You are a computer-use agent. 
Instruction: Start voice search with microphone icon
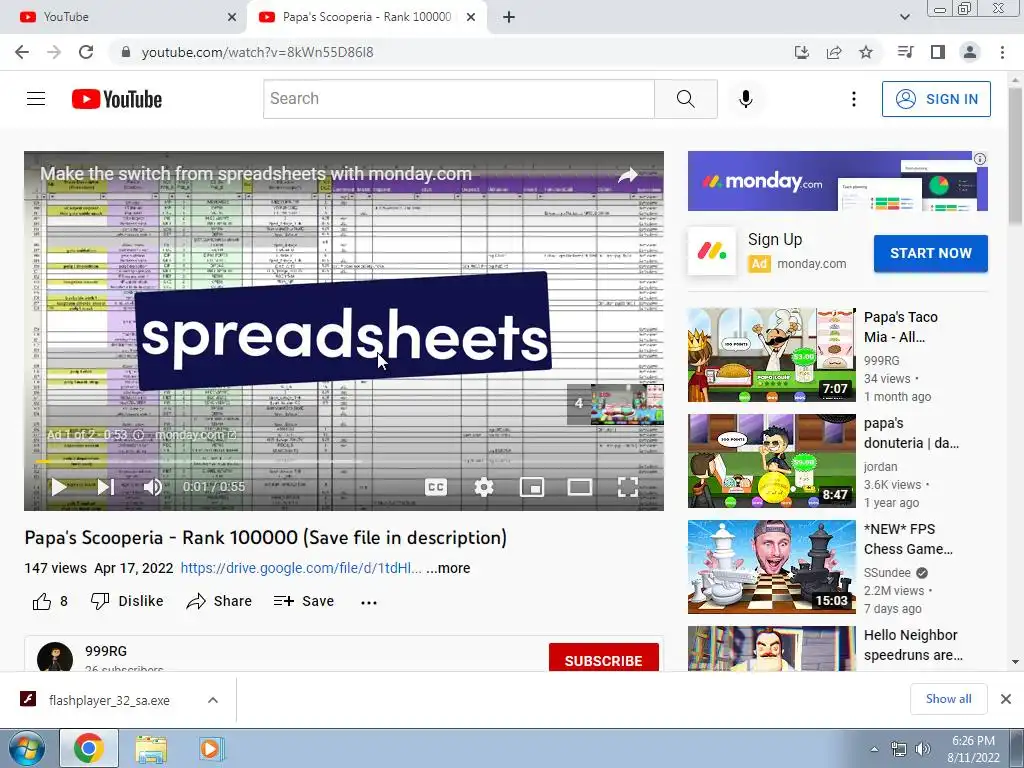[745, 99]
